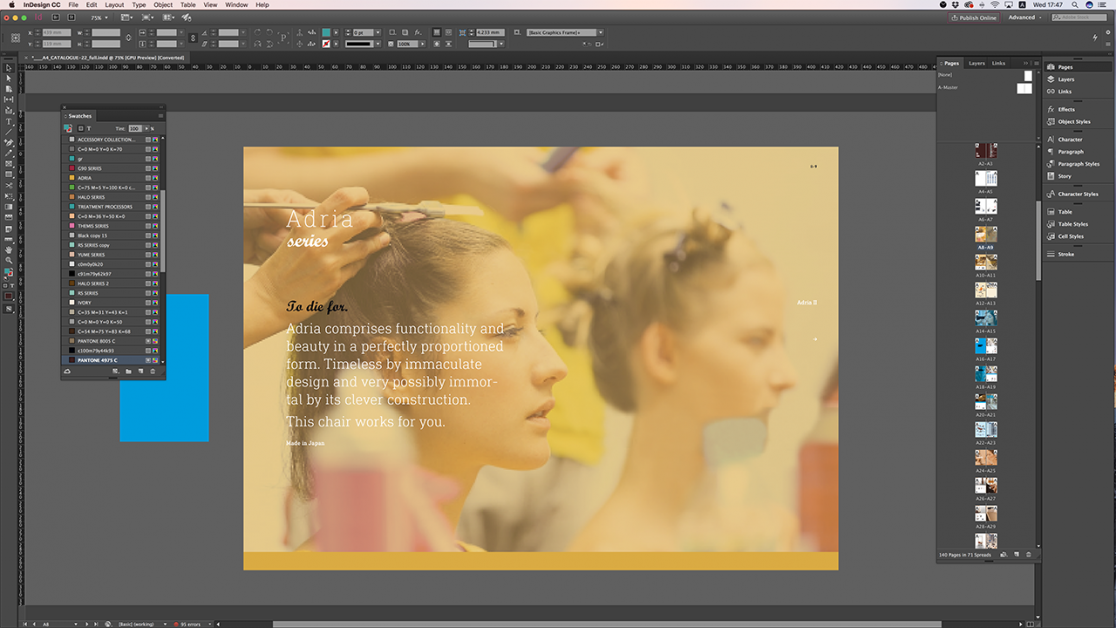Viewport: 1116px width, 628px height.
Task: Toggle the fill and stroke selector in Swatches
Action: coord(68,128)
